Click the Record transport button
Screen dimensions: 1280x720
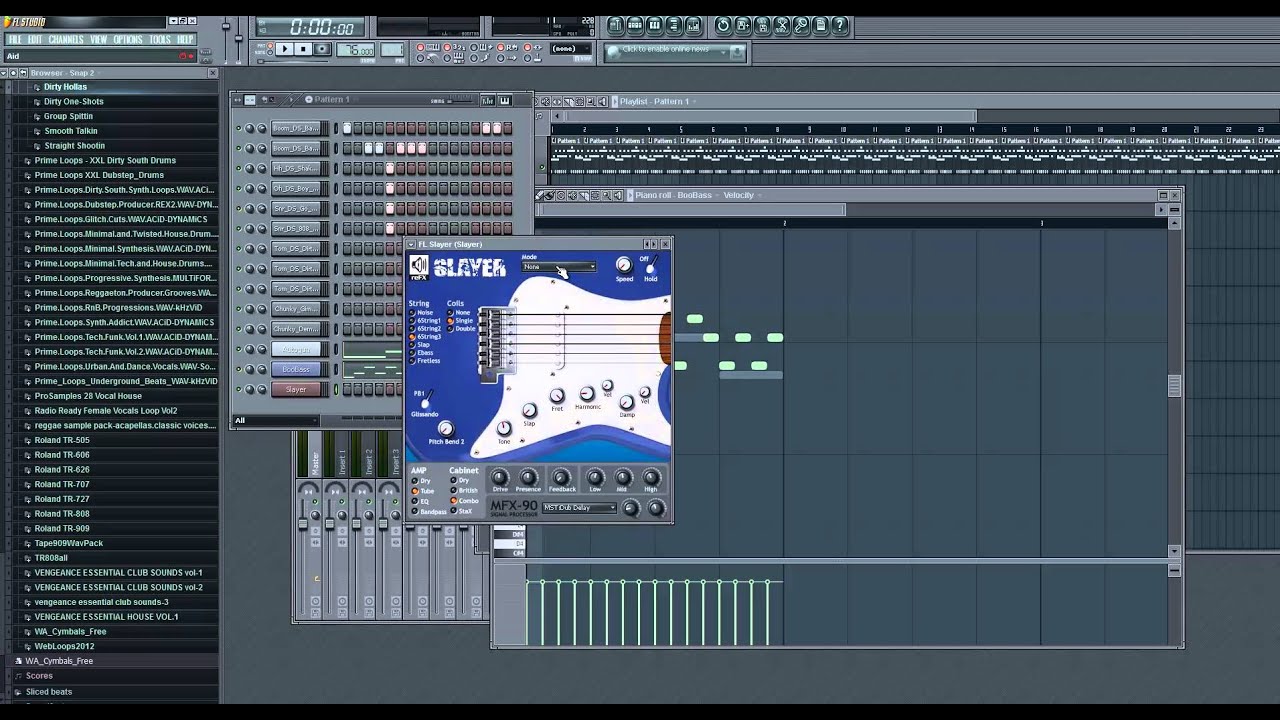pyautogui.click(x=322, y=49)
